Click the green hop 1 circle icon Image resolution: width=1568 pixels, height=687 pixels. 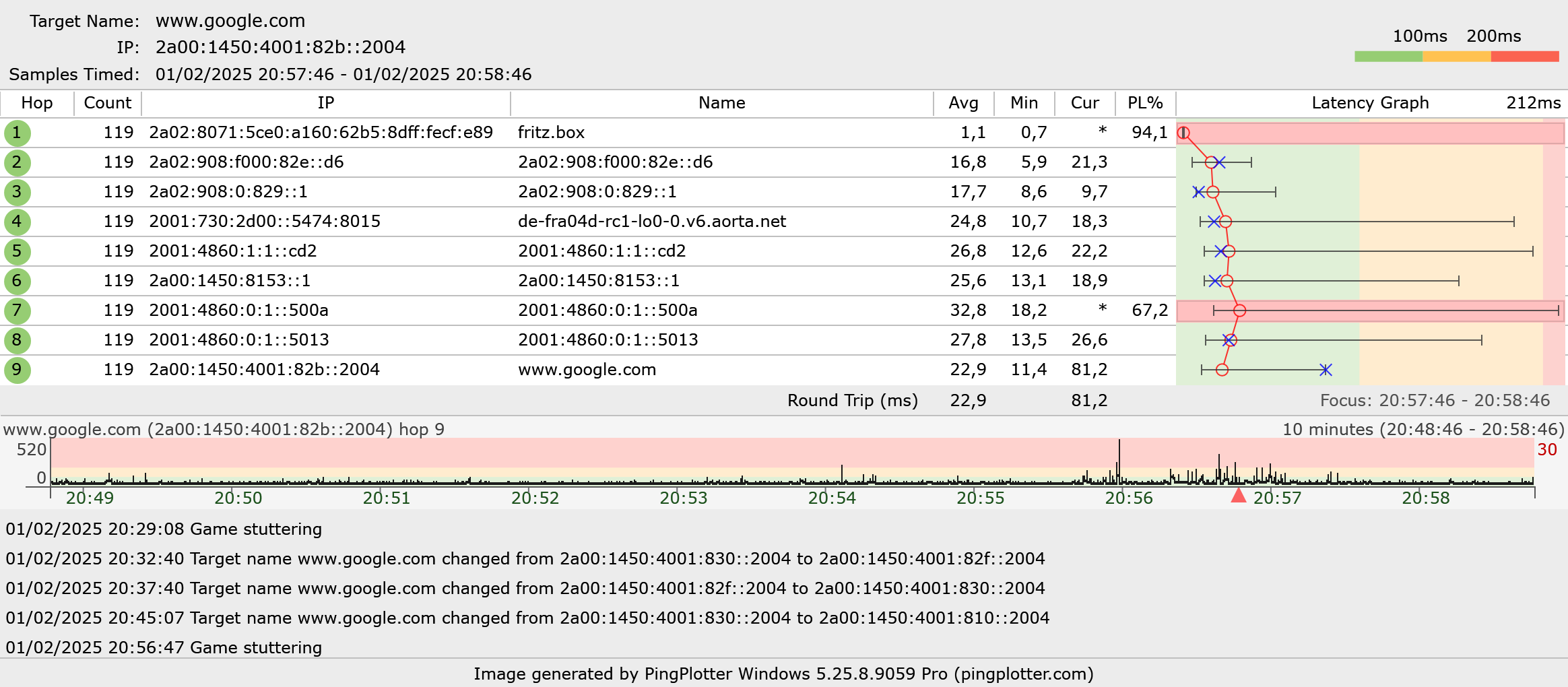[x=17, y=133]
